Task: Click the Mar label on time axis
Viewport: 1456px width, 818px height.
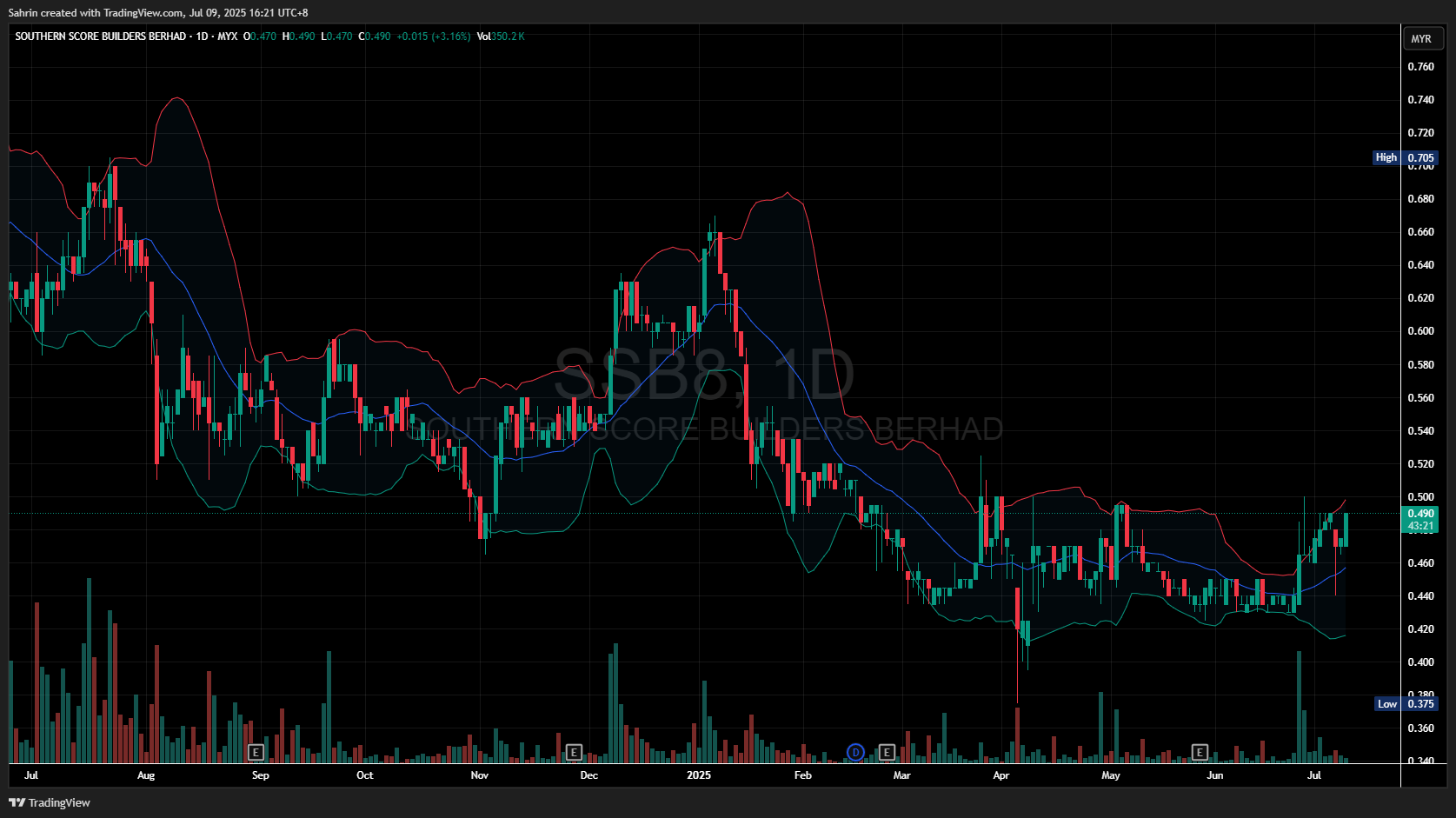Action: 902,775
